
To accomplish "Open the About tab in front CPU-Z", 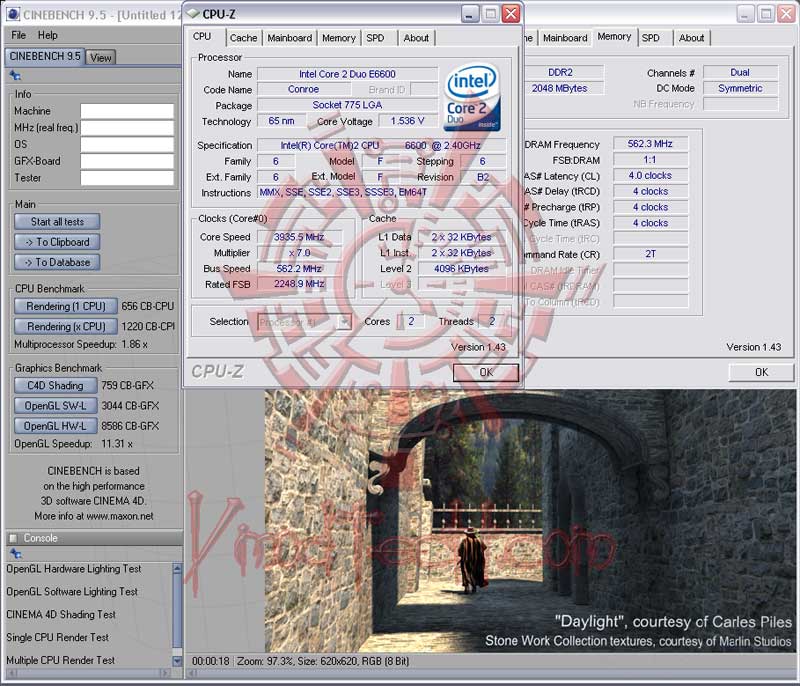I will click(416, 38).
